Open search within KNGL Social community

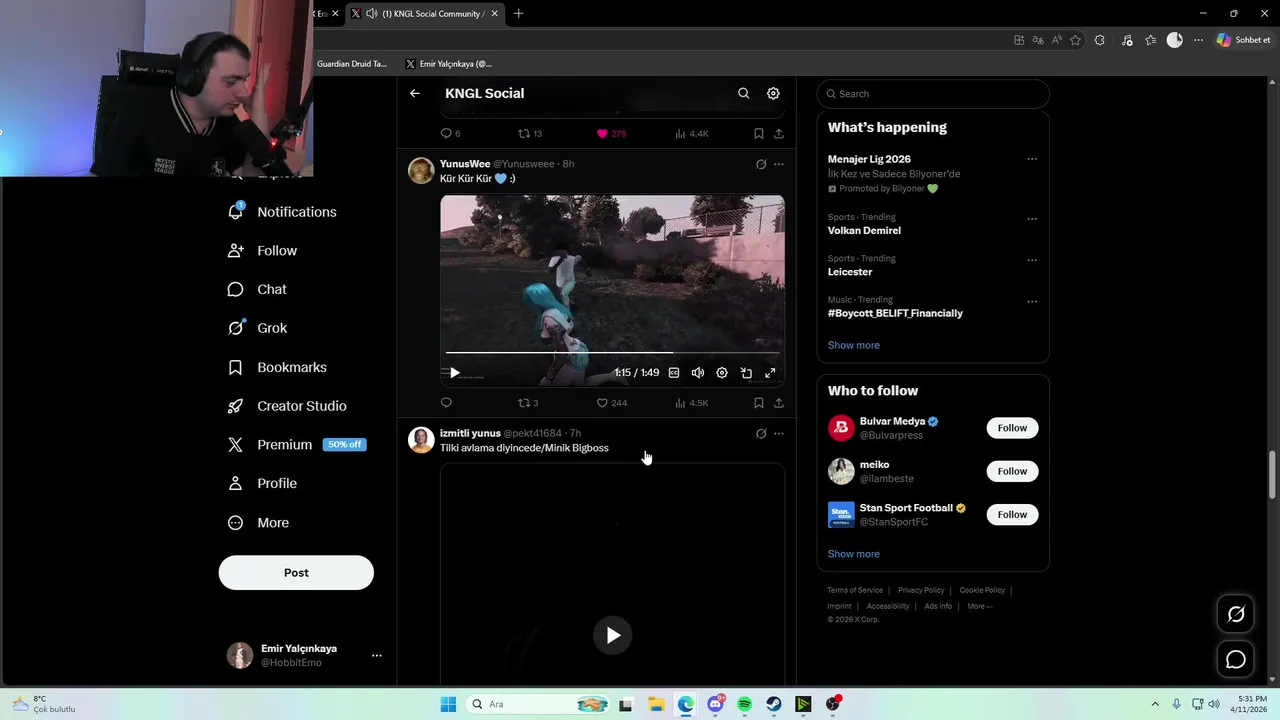point(743,93)
